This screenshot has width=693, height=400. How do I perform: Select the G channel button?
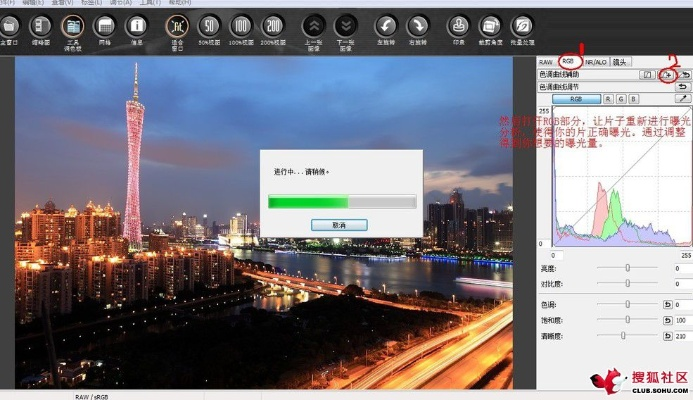tap(621, 99)
